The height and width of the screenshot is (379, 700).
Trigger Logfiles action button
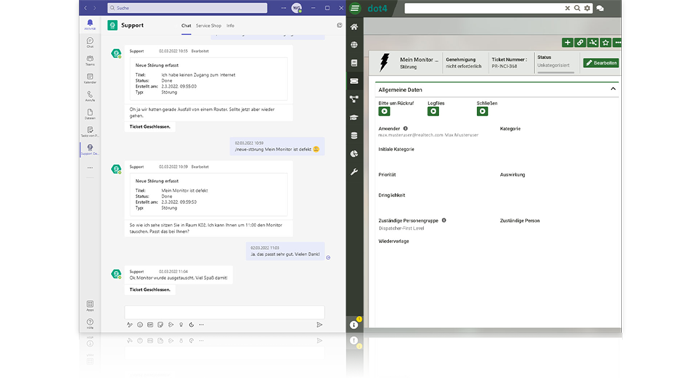[433, 112]
